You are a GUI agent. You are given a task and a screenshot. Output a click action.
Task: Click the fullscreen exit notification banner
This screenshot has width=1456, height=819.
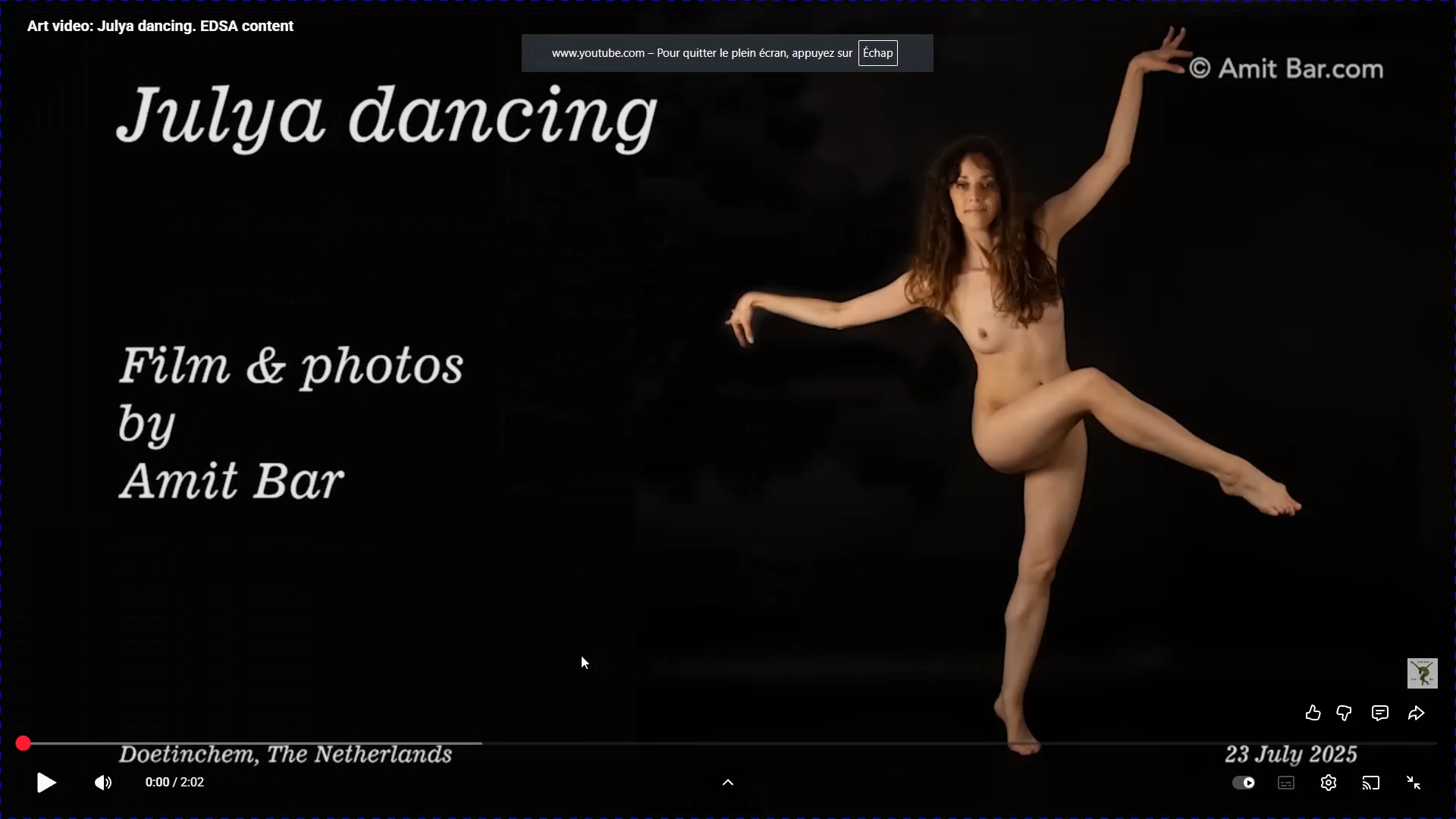point(701,53)
